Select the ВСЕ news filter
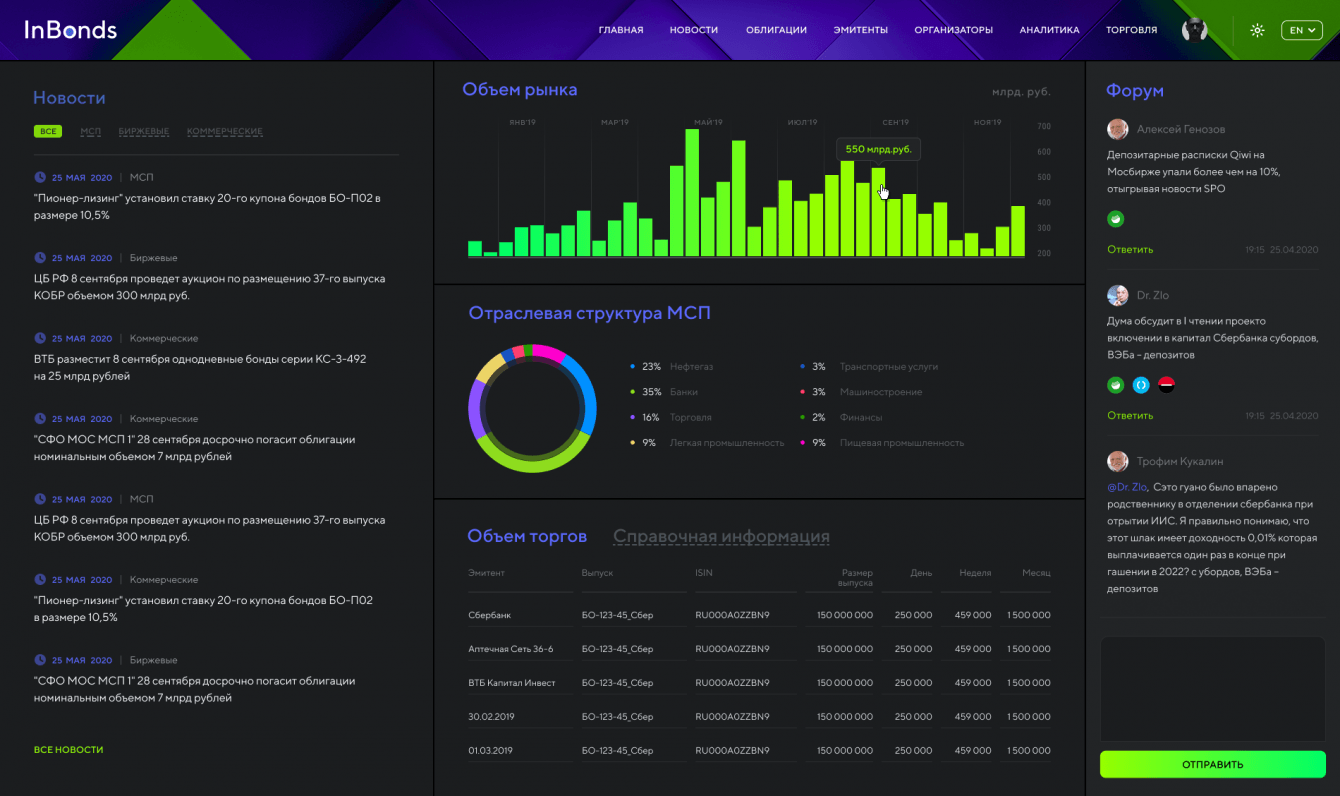The width and height of the screenshot is (1340, 796). [47, 131]
